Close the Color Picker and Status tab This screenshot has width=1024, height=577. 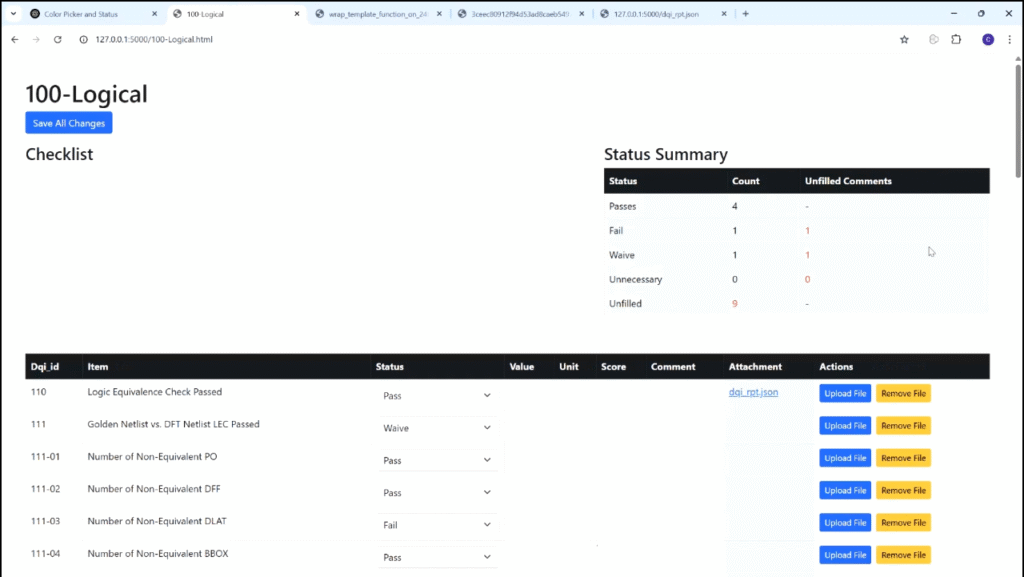155,14
